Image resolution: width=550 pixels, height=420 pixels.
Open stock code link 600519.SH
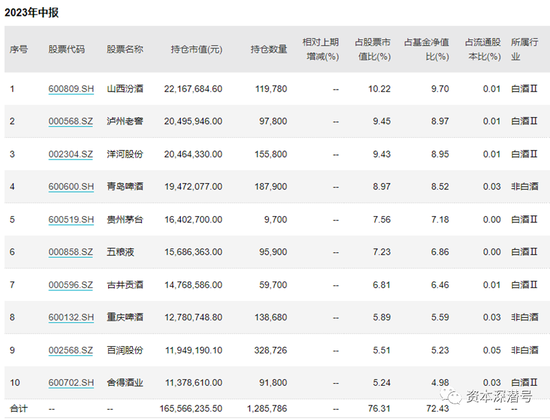(x=71, y=220)
